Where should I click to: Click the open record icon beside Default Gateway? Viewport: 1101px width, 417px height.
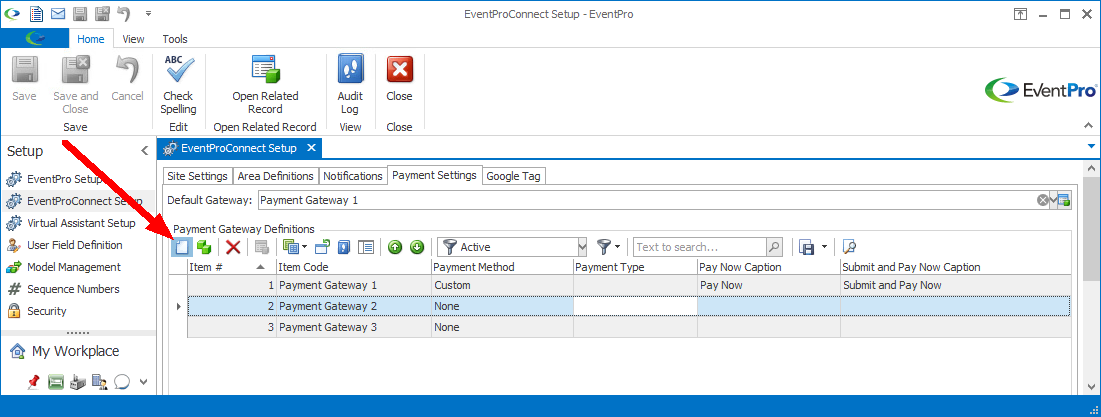point(1064,200)
